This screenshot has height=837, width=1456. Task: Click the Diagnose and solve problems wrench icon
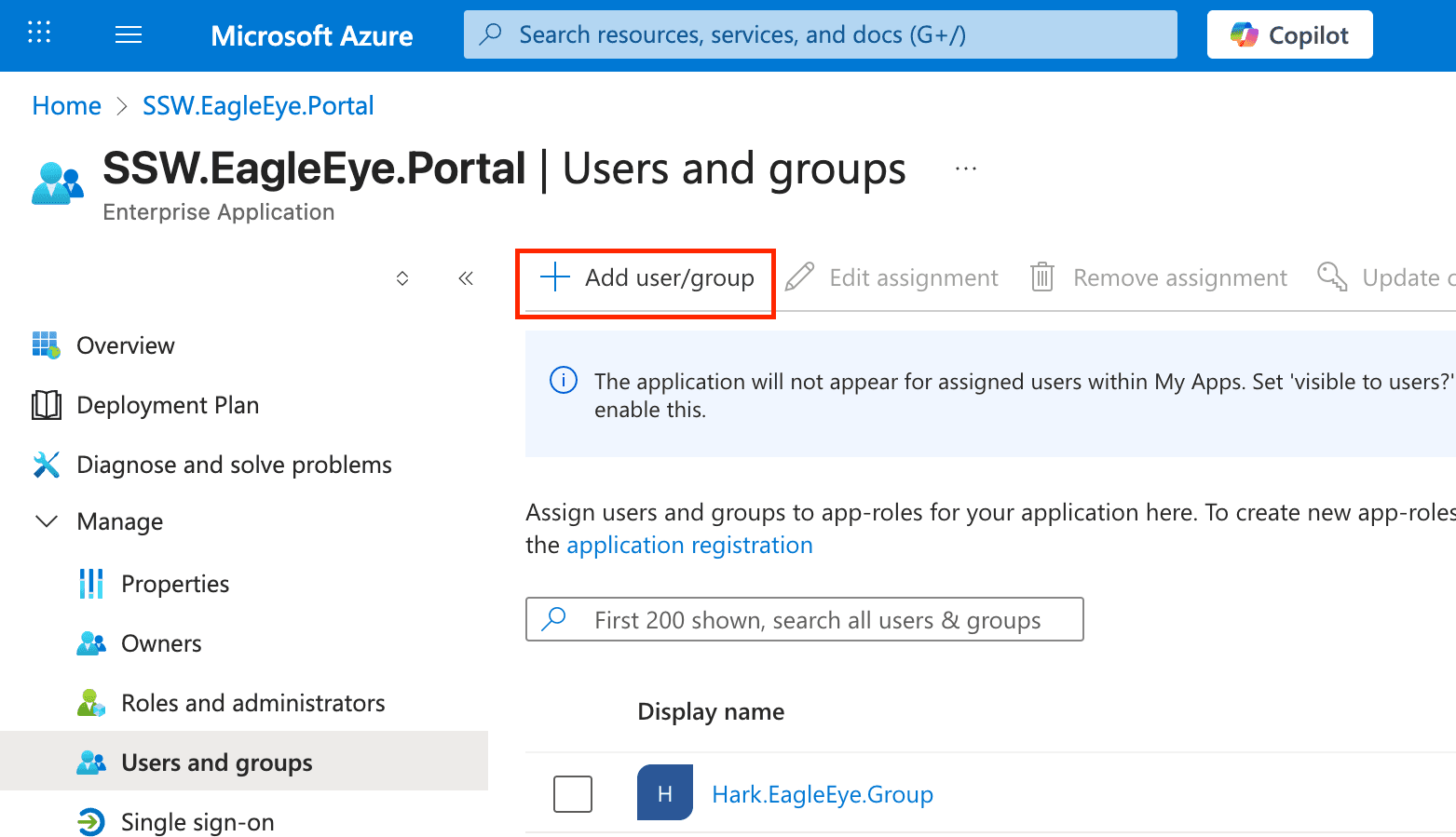point(45,464)
